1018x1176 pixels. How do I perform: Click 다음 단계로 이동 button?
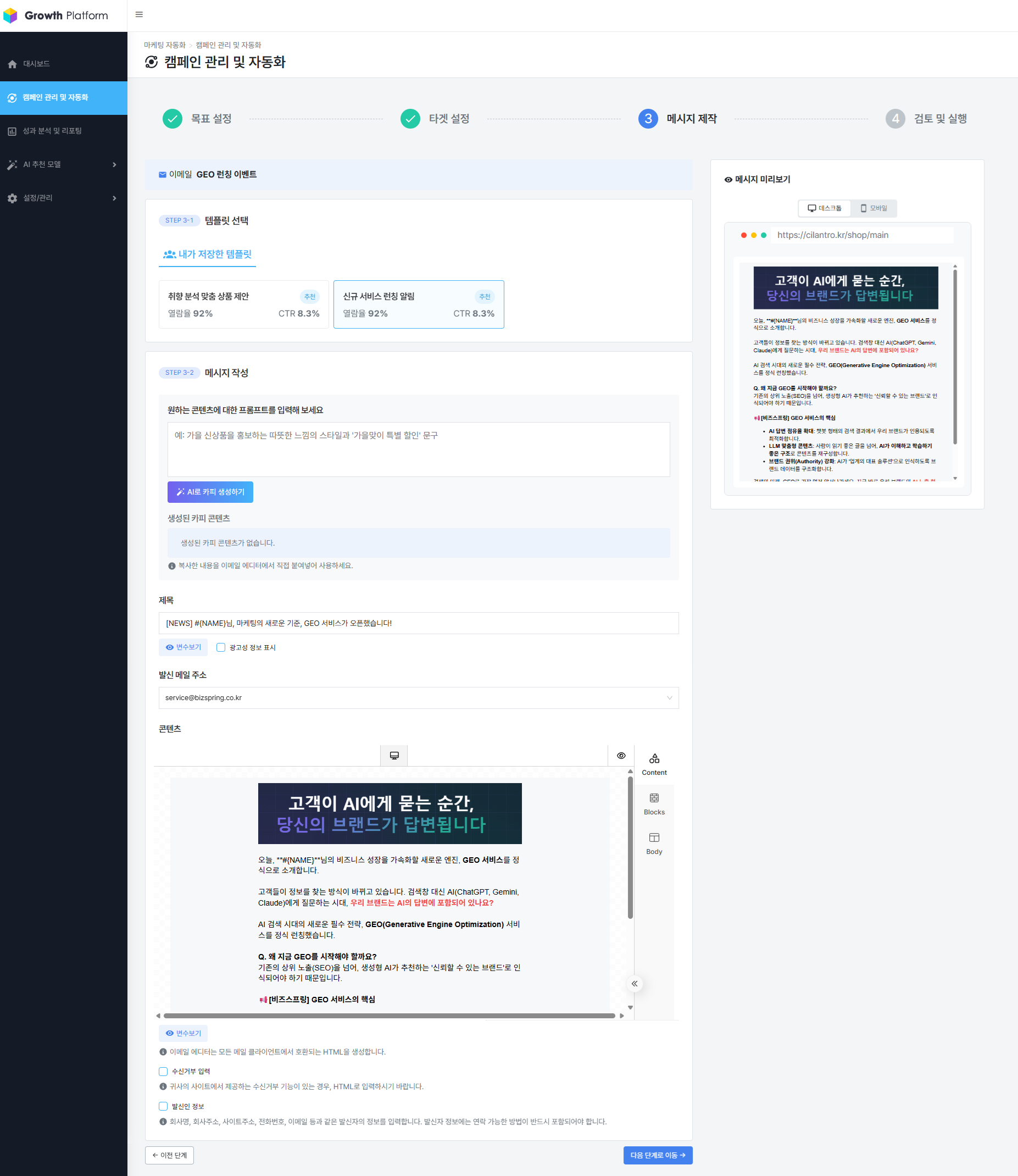[x=657, y=1155]
